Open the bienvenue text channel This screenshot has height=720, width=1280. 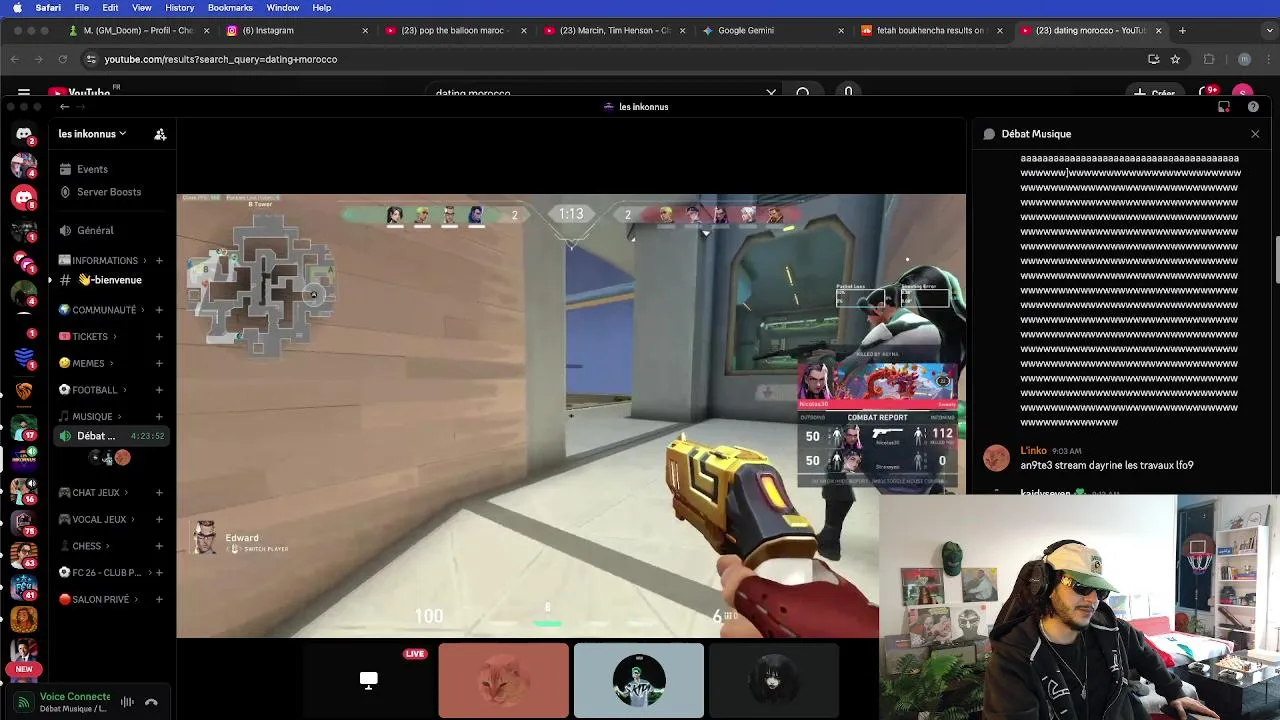point(110,280)
